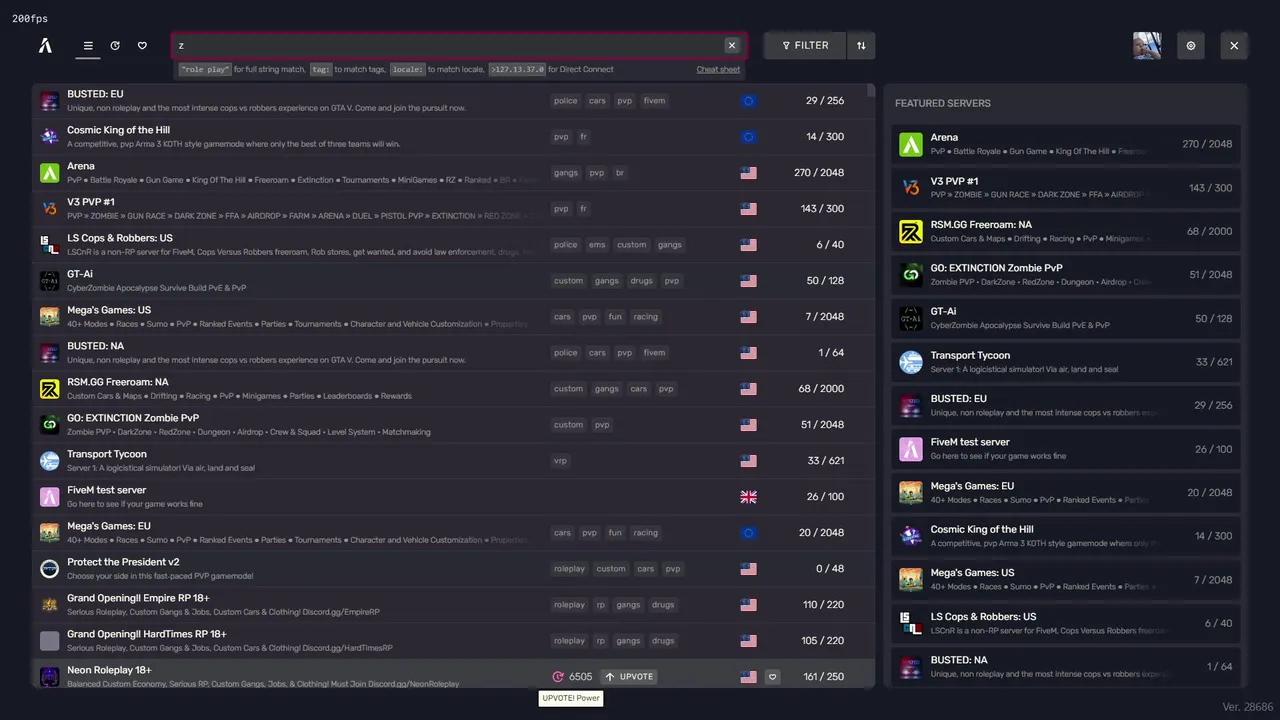Click the GT-Ai server icon in main list
Image resolution: width=1280 pixels, height=720 pixels.
(x=49, y=280)
